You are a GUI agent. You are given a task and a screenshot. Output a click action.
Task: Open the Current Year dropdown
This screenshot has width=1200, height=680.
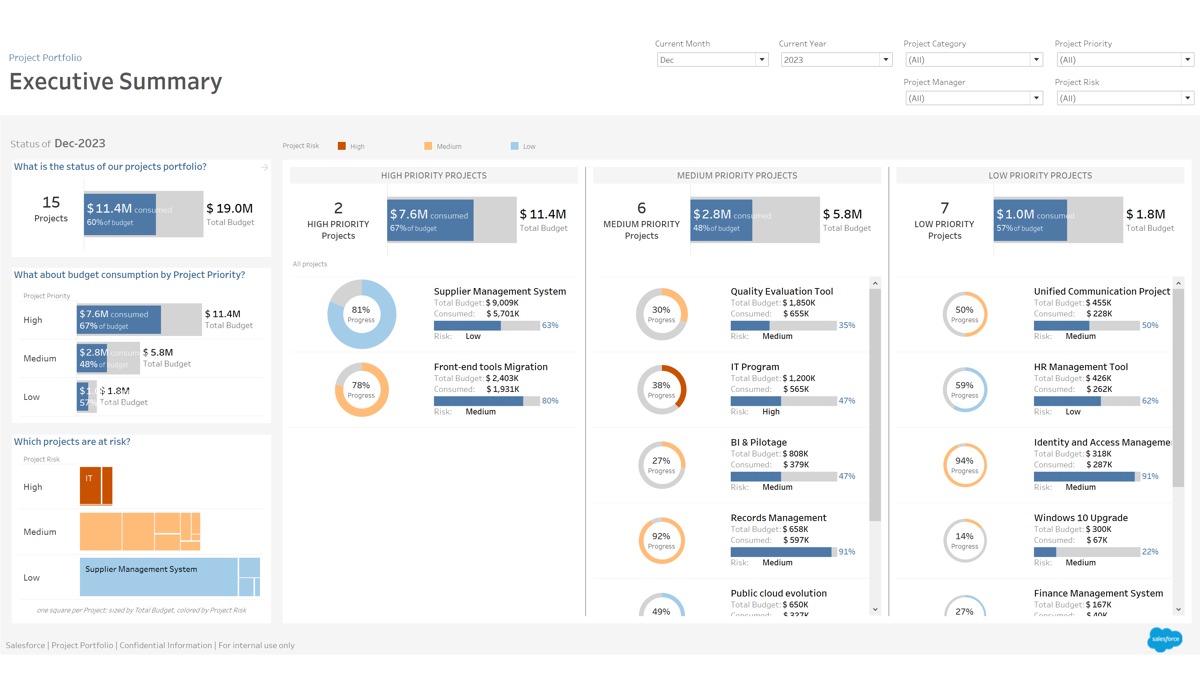[835, 60]
